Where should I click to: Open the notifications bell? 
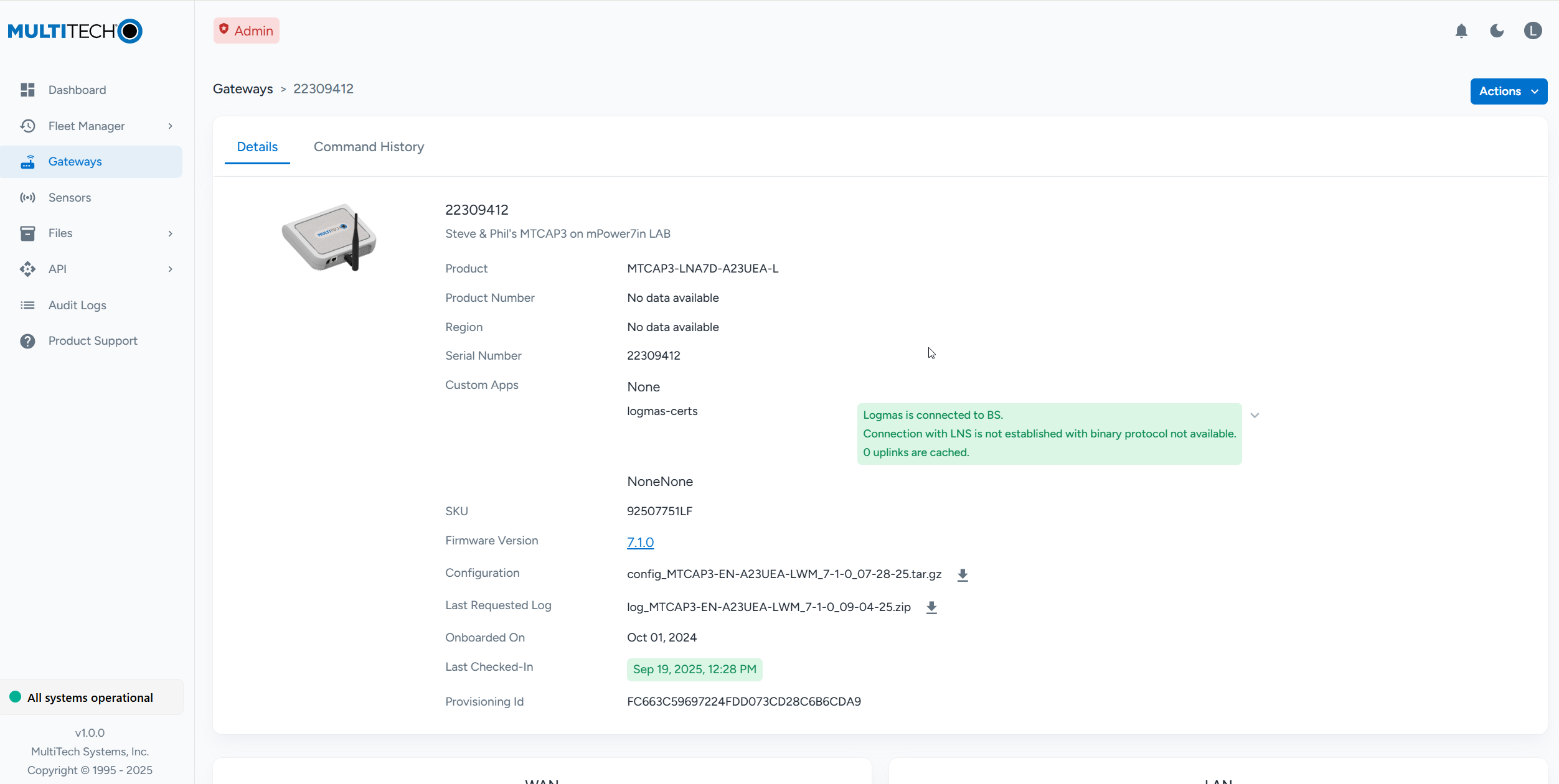pyautogui.click(x=1461, y=30)
